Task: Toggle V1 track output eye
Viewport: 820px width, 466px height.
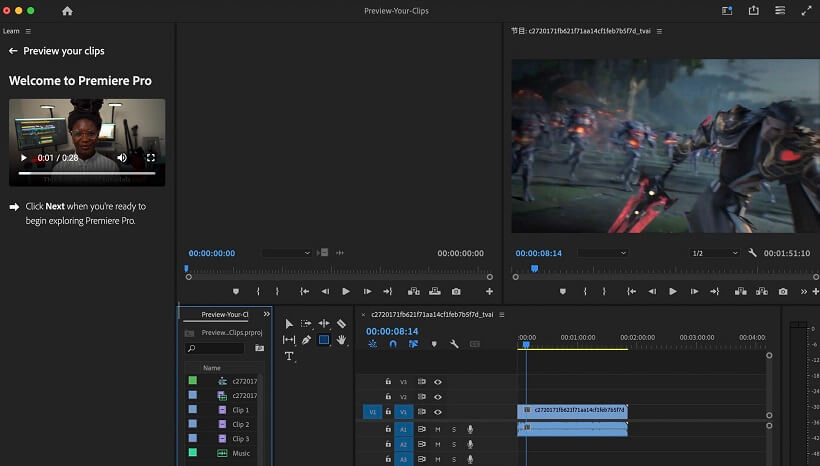Action: click(438, 412)
